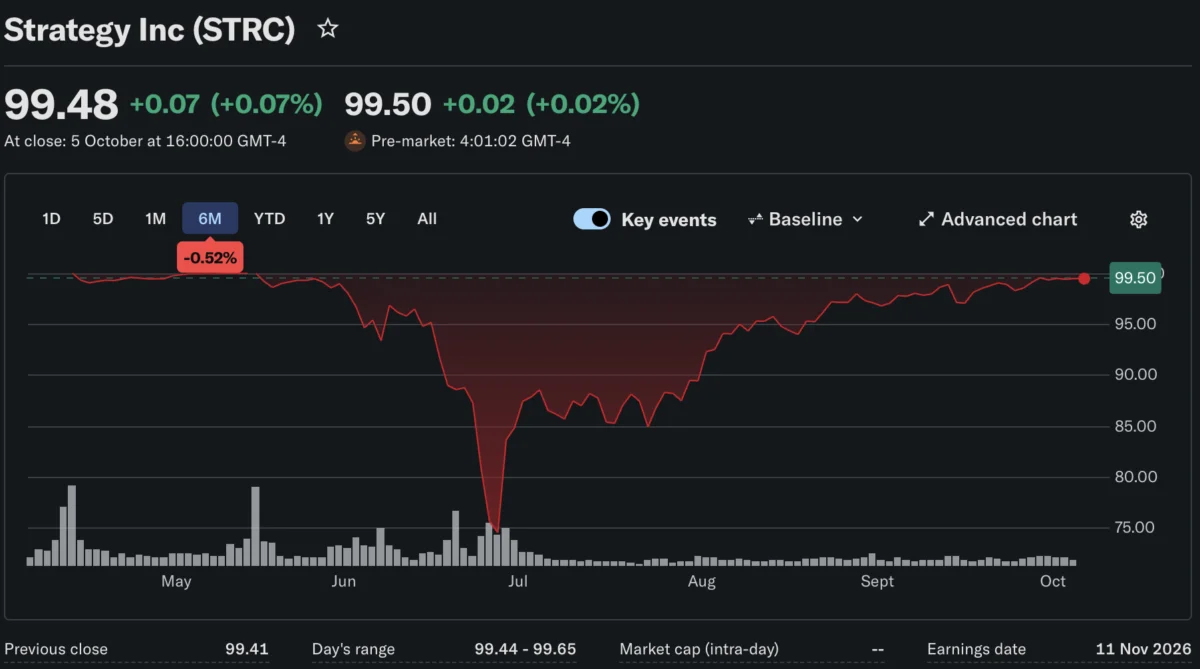Switch to the 1M range

tap(155, 219)
